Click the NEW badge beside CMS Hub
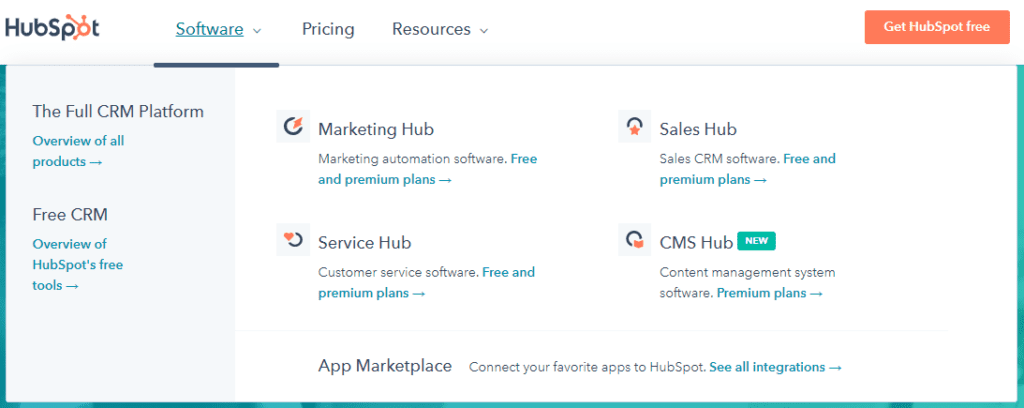This screenshot has height=408, width=1024. pos(756,241)
